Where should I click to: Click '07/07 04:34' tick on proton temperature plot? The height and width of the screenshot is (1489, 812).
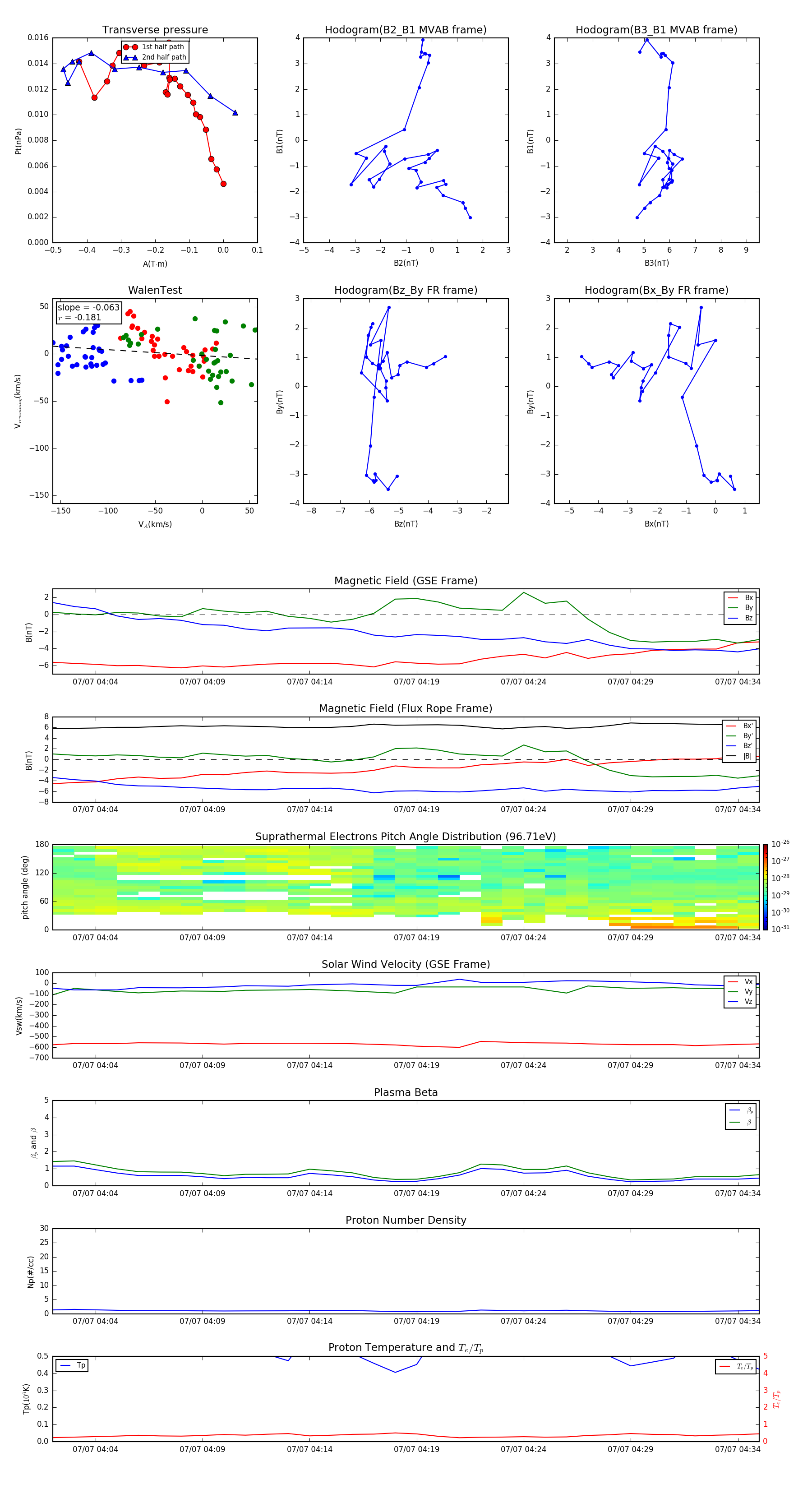[x=738, y=1449]
